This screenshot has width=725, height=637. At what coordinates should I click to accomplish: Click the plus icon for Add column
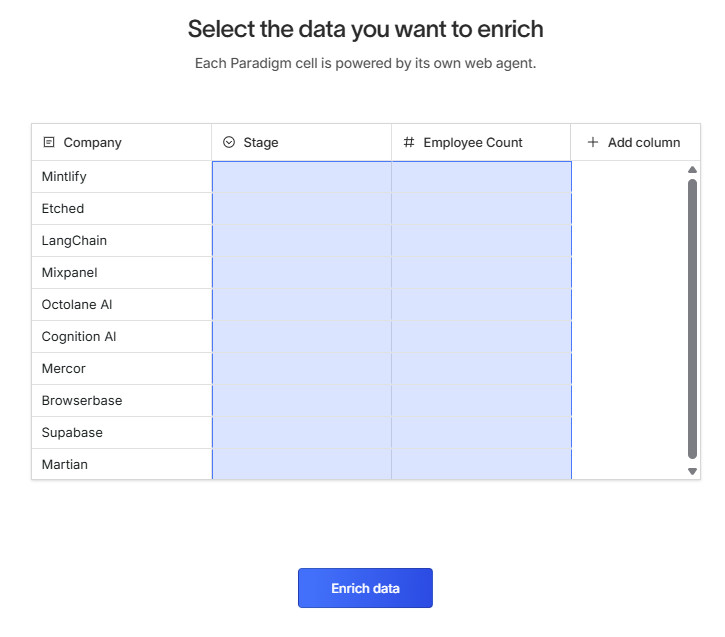point(593,142)
